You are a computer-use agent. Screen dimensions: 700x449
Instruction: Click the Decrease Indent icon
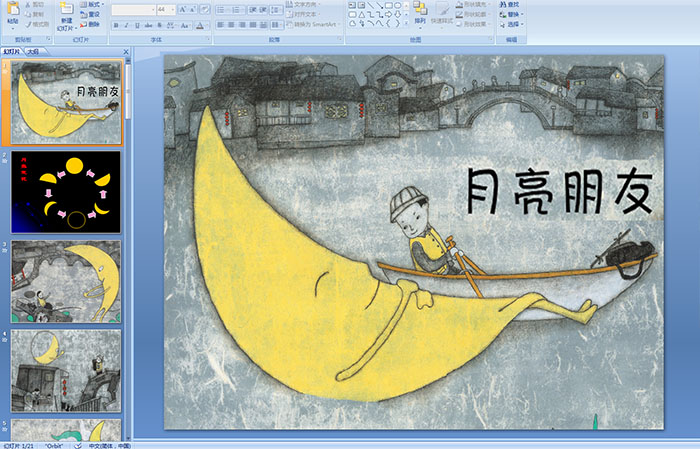(x=253, y=9)
